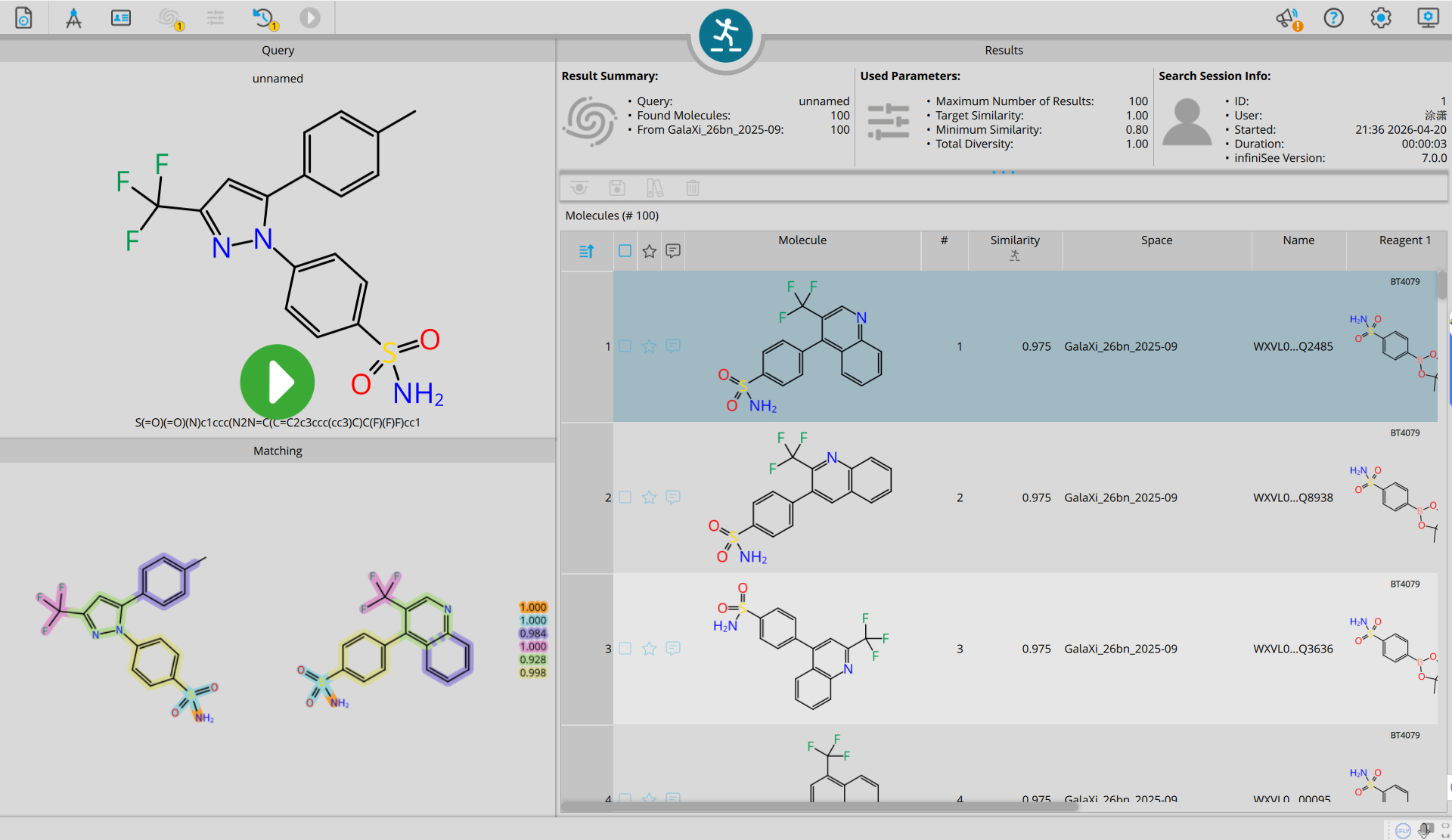
Task: Open the parameter sliders toolbar icon
Action: click(x=216, y=17)
